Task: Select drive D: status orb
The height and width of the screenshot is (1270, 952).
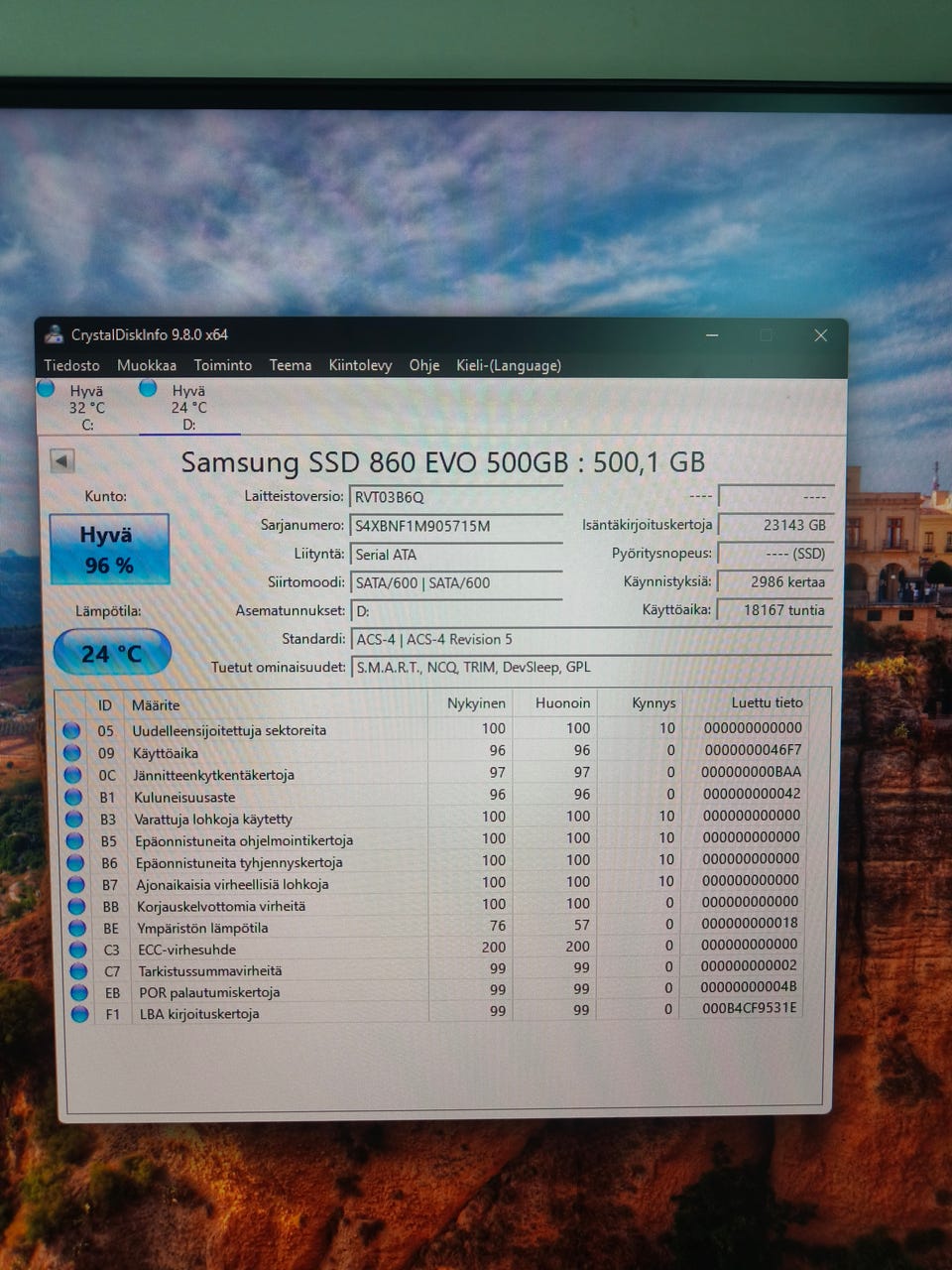Action: (148, 389)
